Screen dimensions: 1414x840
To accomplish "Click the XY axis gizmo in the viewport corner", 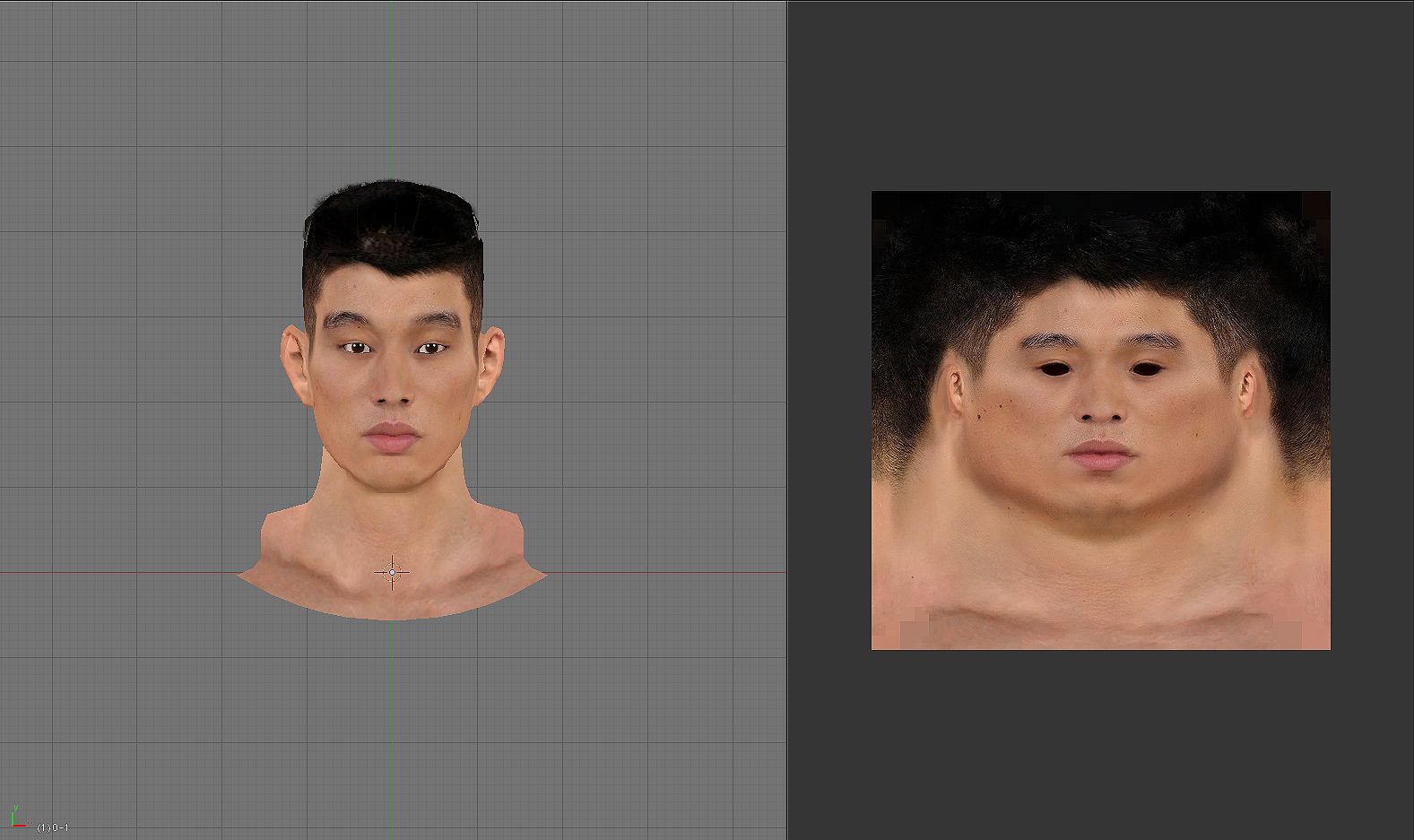I will point(16,818).
